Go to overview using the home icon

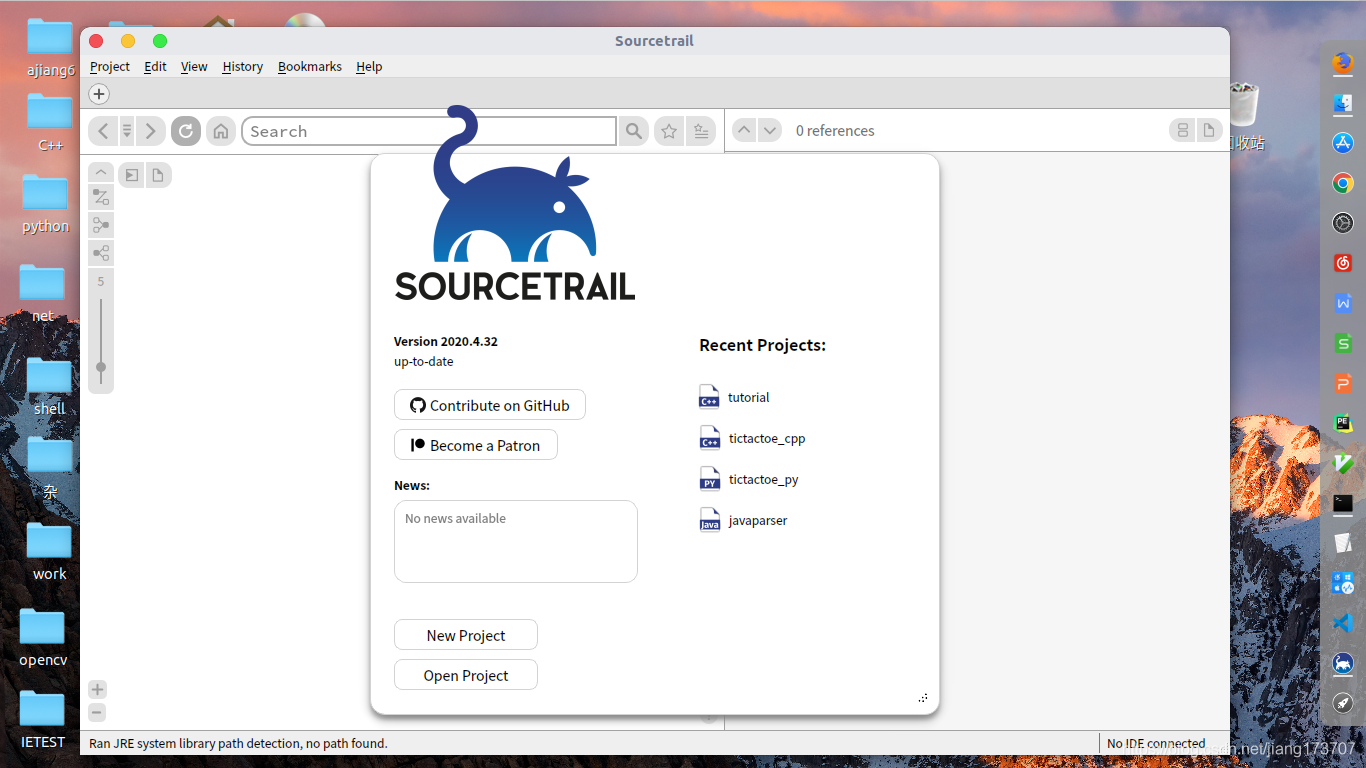[x=220, y=131]
